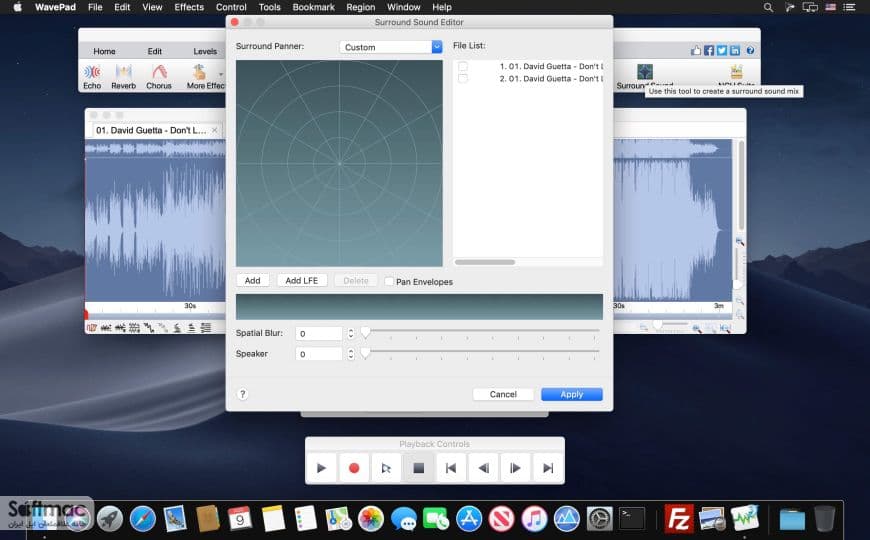
Task: Open the Tools menu
Action: (x=270, y=7)
